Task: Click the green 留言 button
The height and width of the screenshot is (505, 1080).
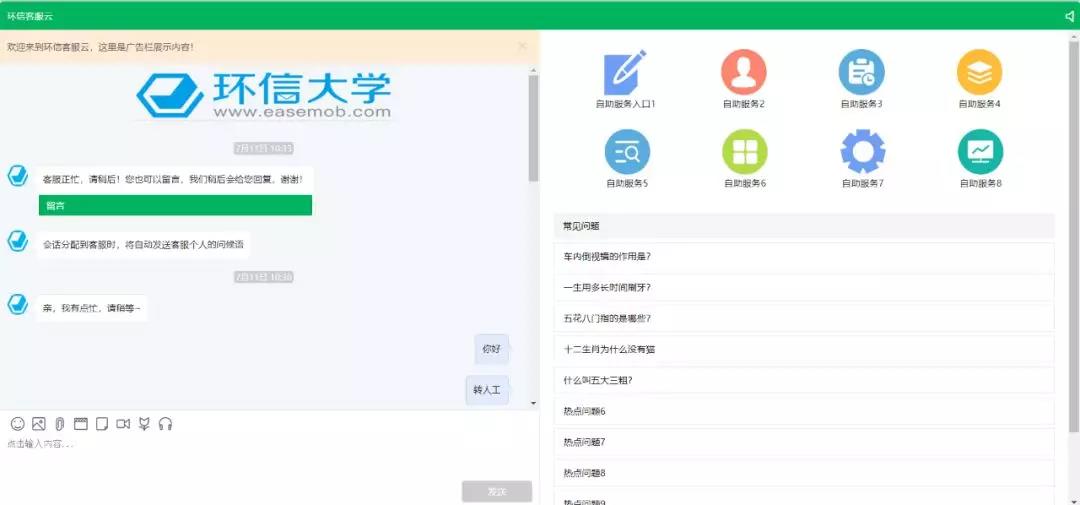Action: click(175, 205)
